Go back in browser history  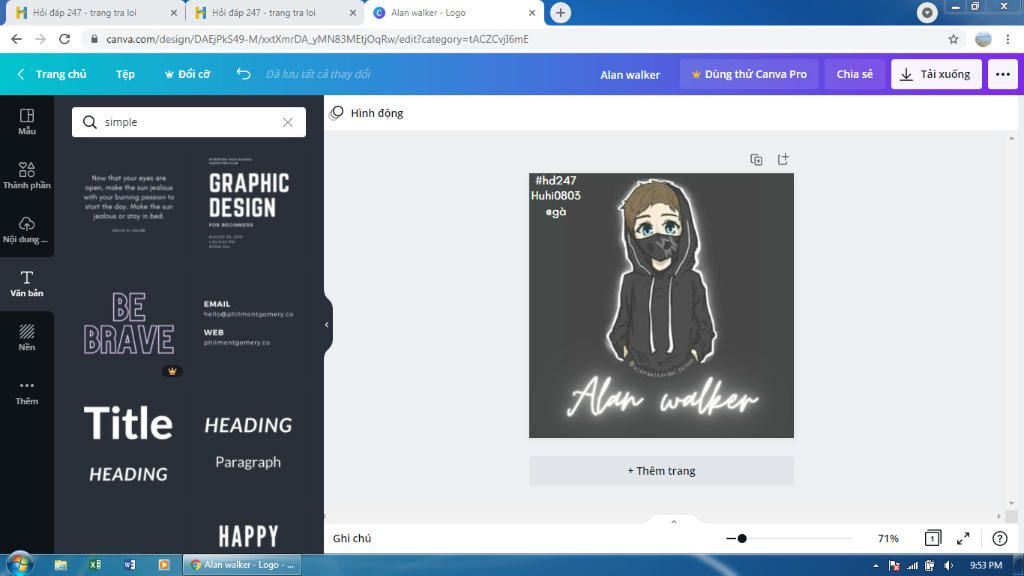pos(16,39)
